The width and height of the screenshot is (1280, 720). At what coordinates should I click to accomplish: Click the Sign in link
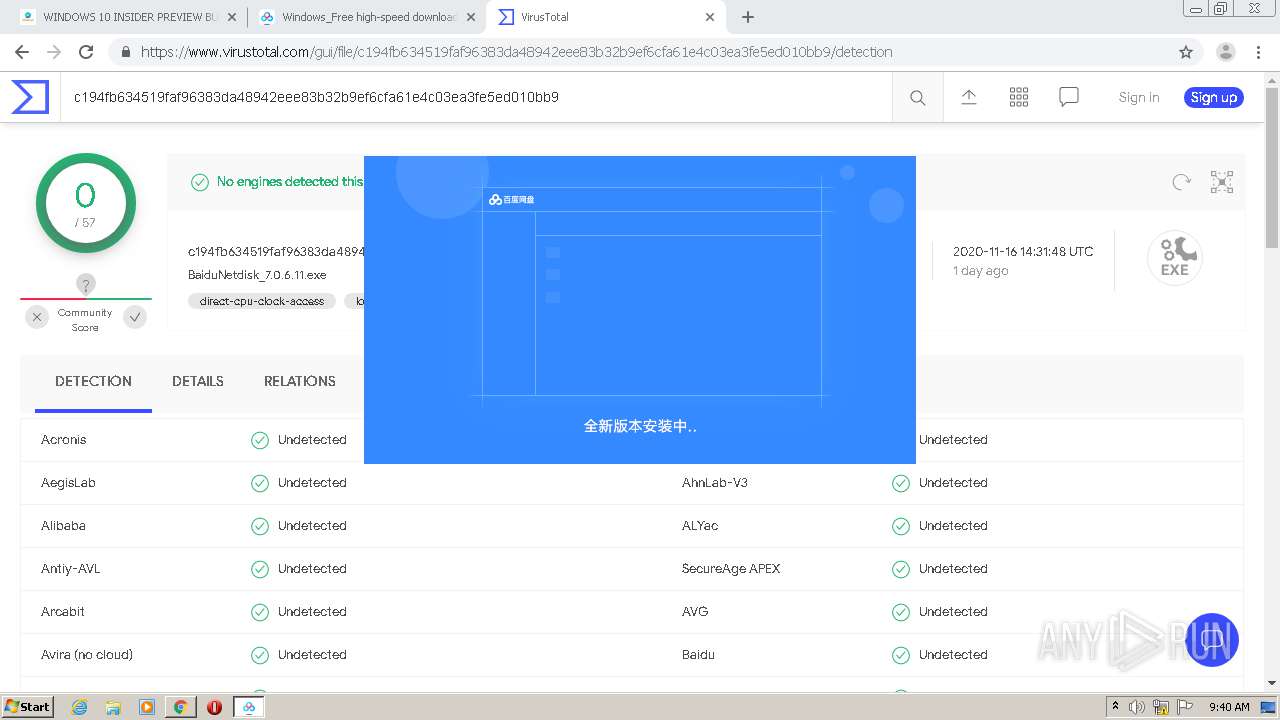[1139, 97]
